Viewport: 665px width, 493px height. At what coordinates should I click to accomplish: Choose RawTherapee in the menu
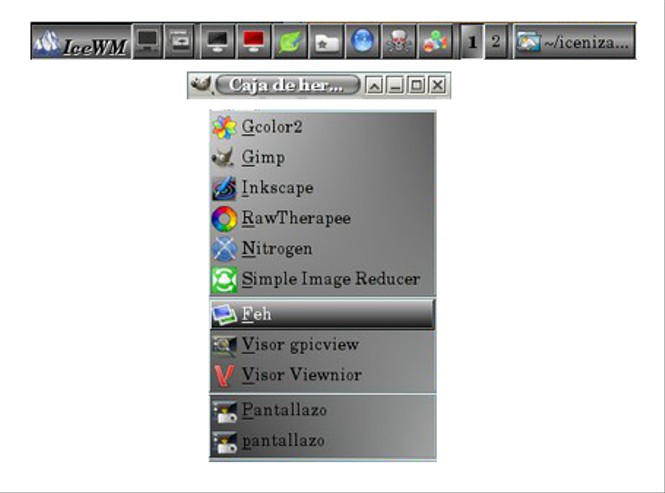pos(323,218)
